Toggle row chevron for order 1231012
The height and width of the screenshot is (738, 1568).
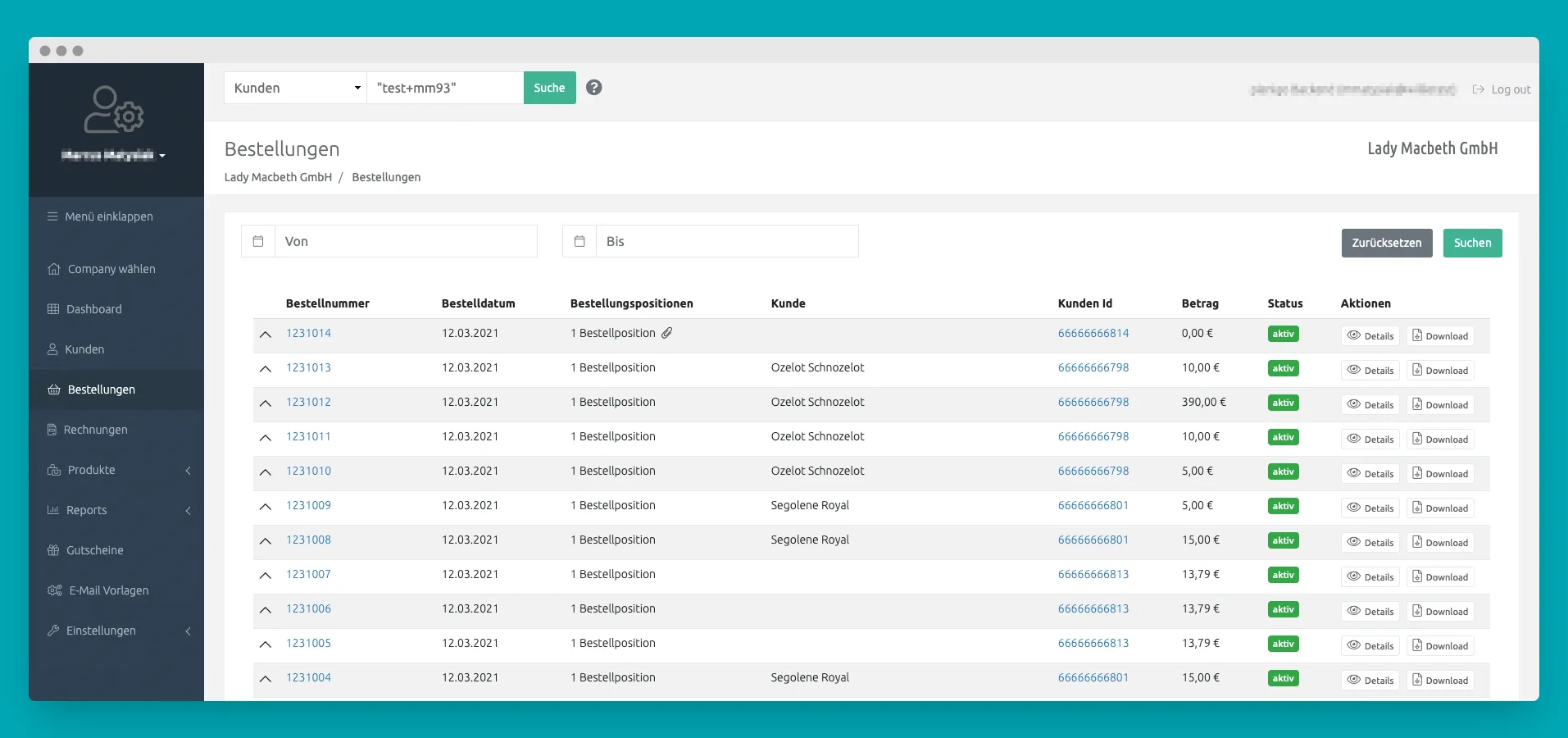click(x=266, y=403)
